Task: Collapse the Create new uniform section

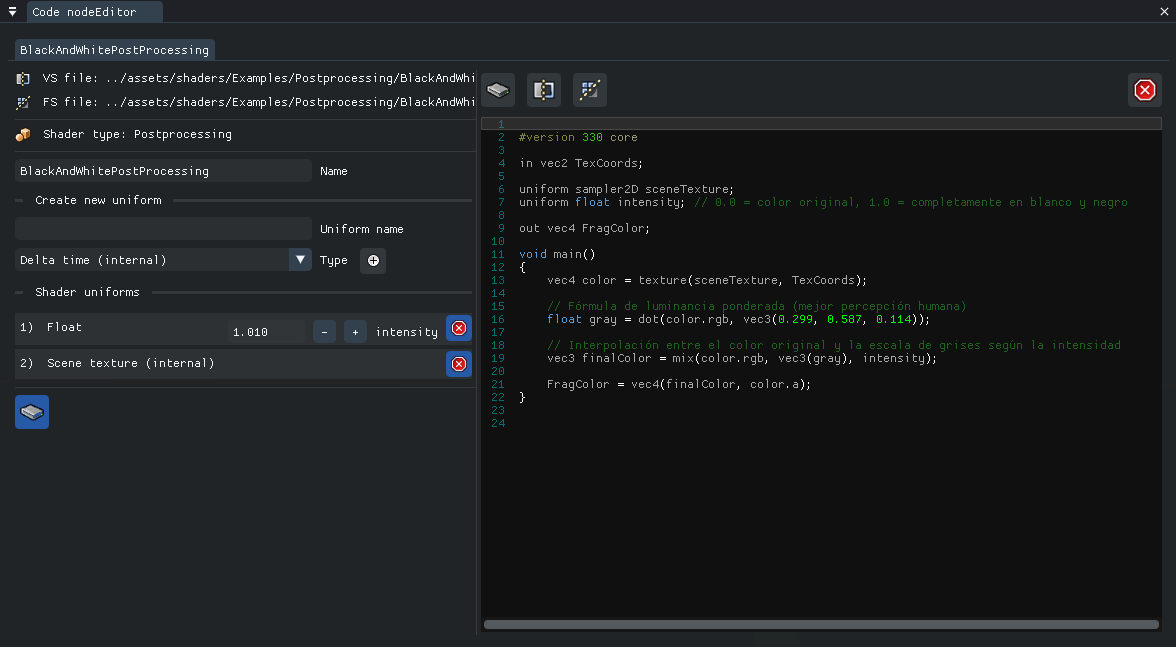Action: 17,200
